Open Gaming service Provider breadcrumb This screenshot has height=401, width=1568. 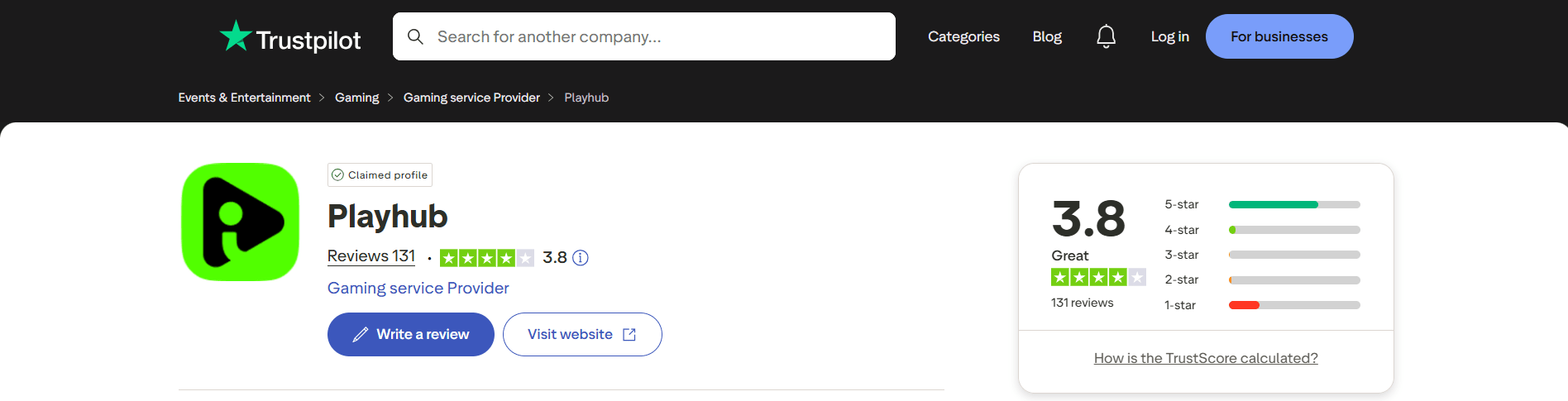[471, 98]
